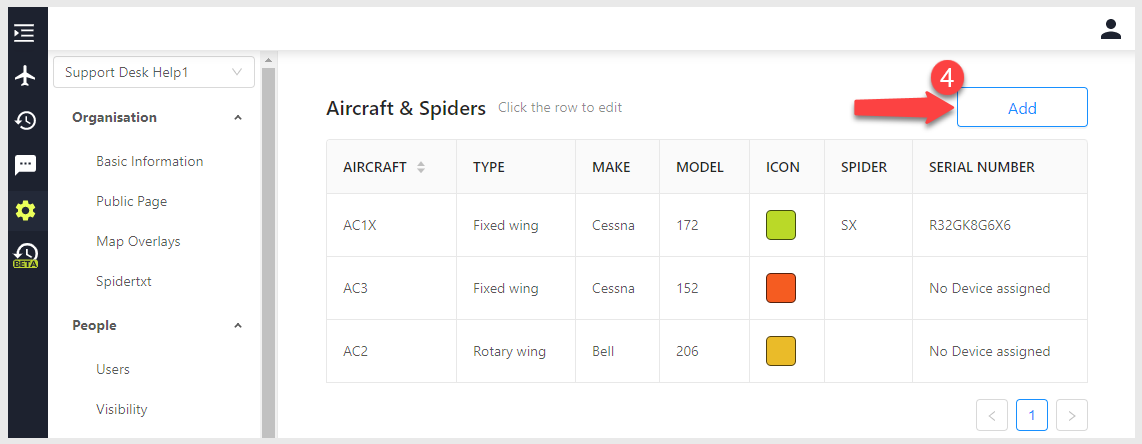Collapse the People section

point(237,326)
